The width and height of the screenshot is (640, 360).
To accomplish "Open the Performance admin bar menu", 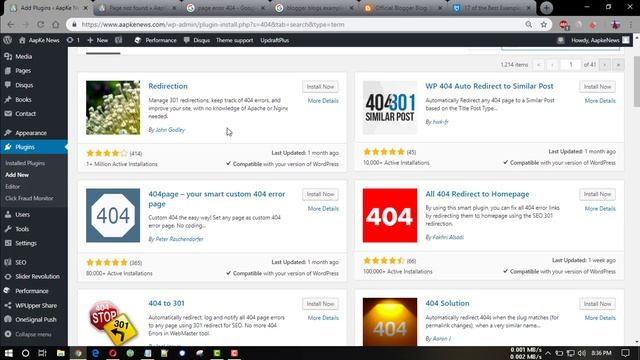I will (x=156, y=40).
